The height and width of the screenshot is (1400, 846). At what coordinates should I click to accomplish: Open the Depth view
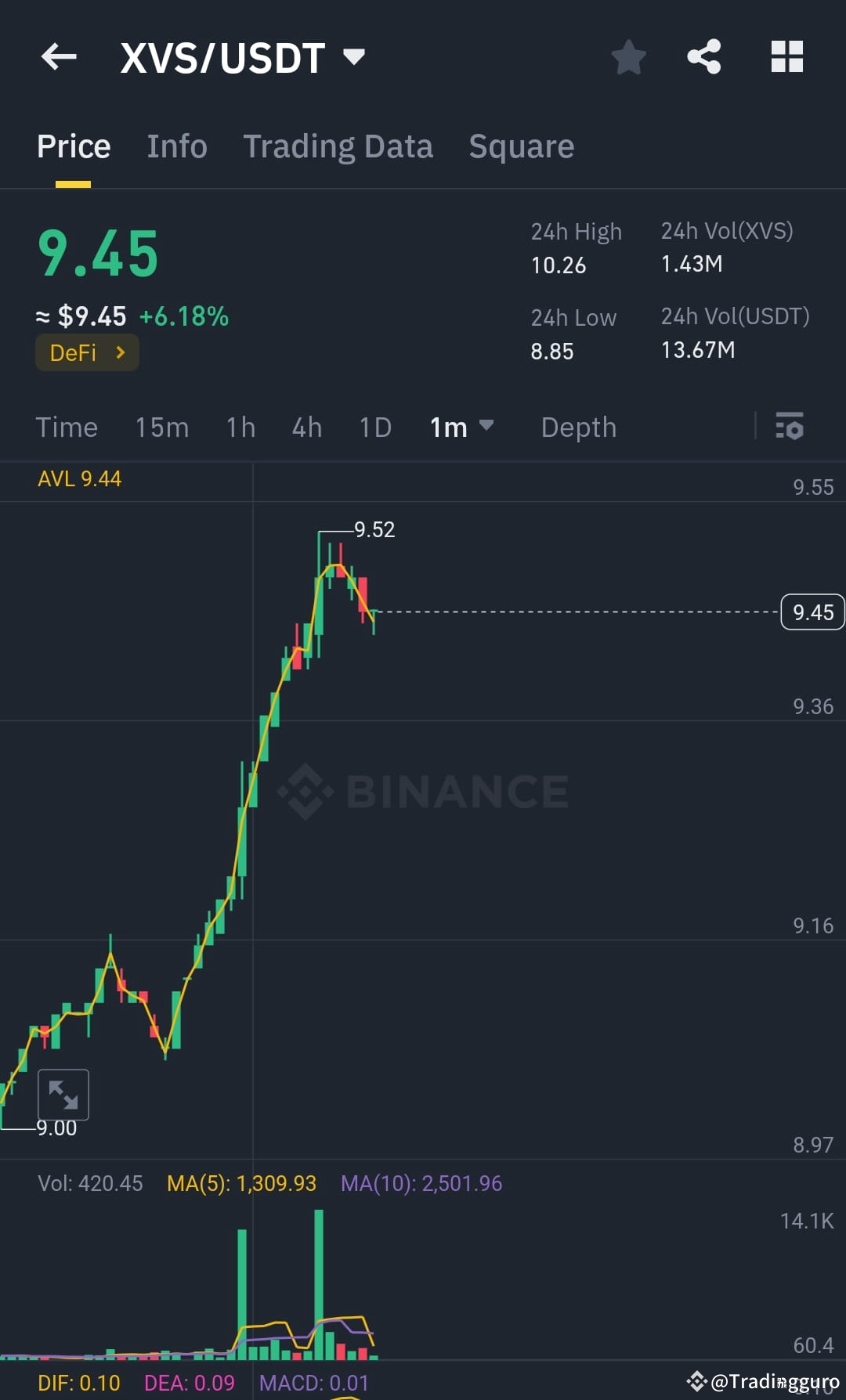(x=578, y=428)
